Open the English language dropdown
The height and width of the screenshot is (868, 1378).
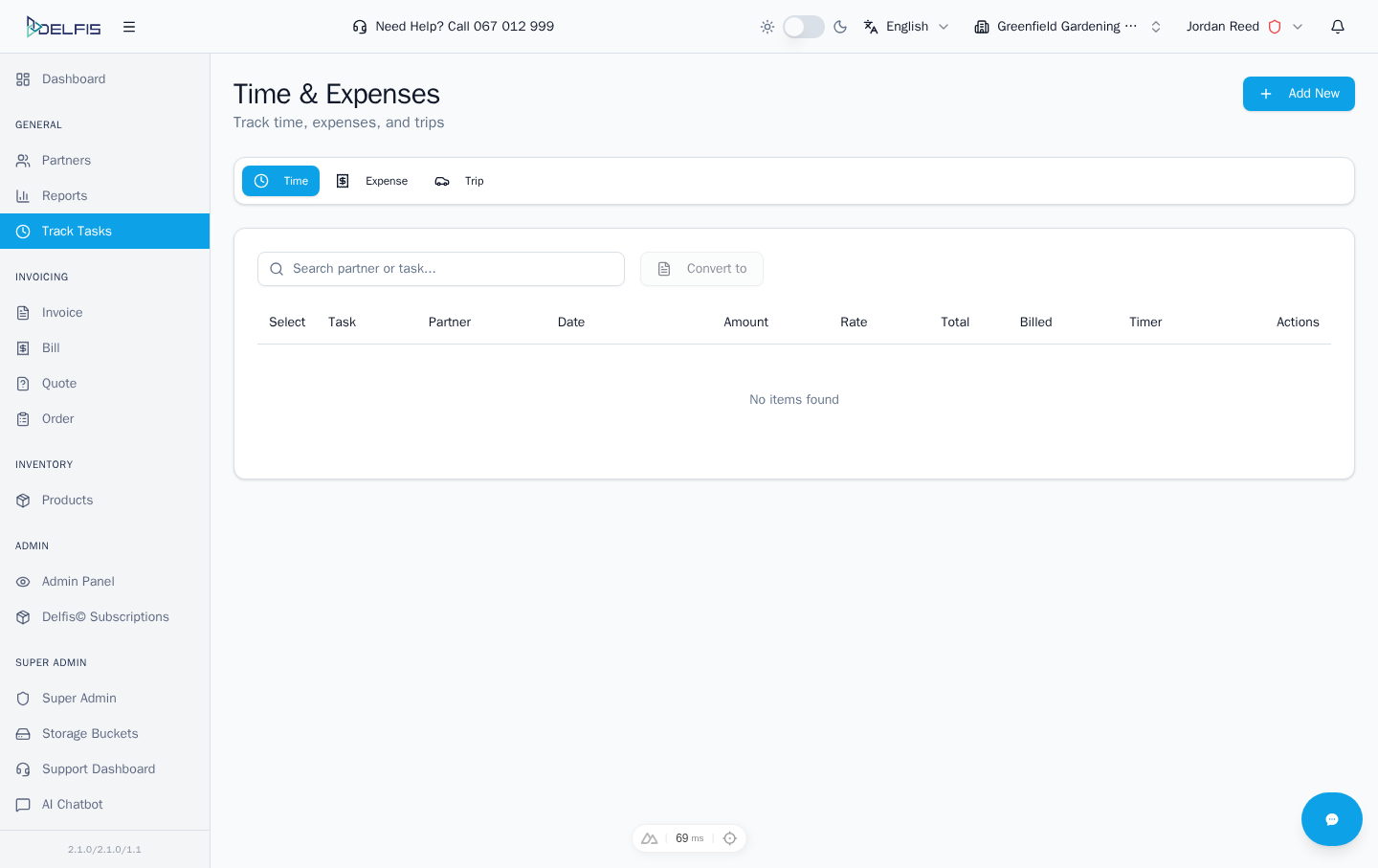[x=905, y=26]
